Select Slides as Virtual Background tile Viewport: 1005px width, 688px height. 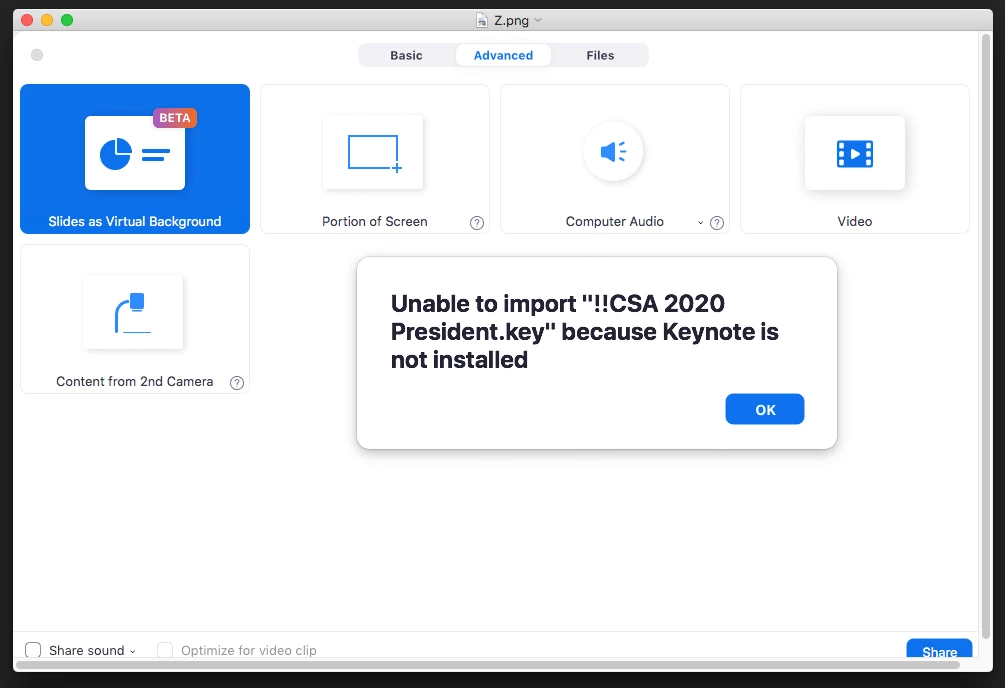pos(135,158)
